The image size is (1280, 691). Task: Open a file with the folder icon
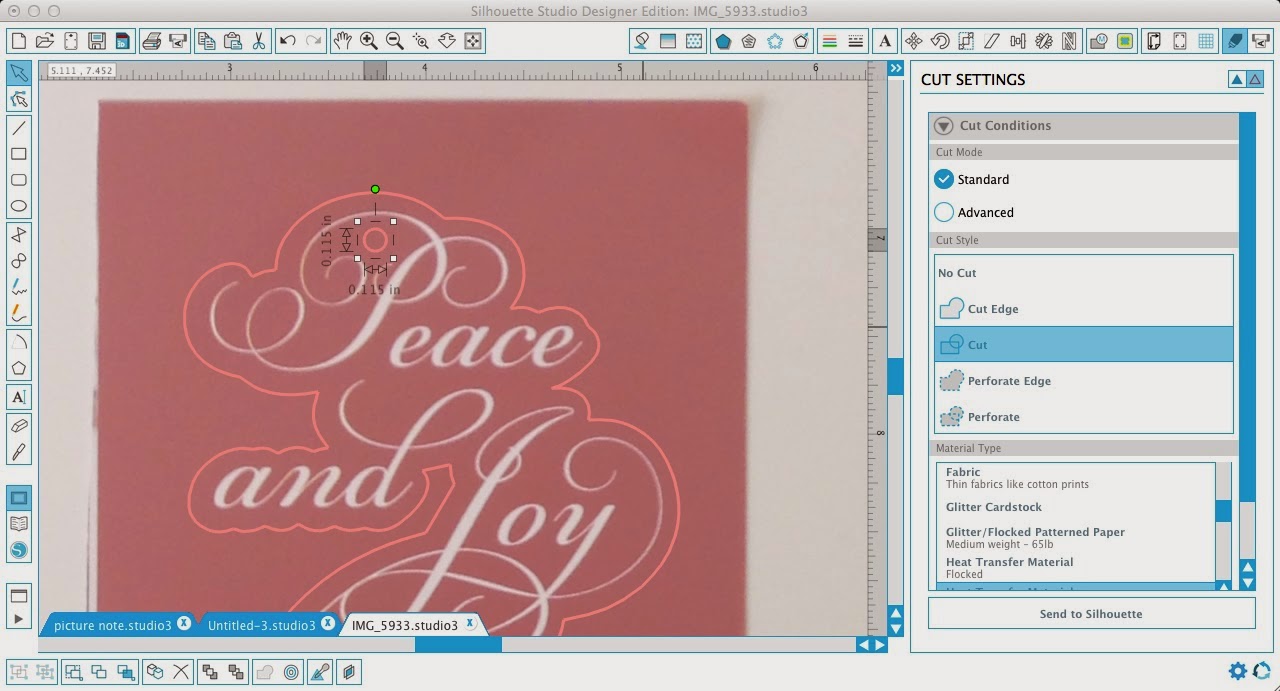click(x=44, y=41)
